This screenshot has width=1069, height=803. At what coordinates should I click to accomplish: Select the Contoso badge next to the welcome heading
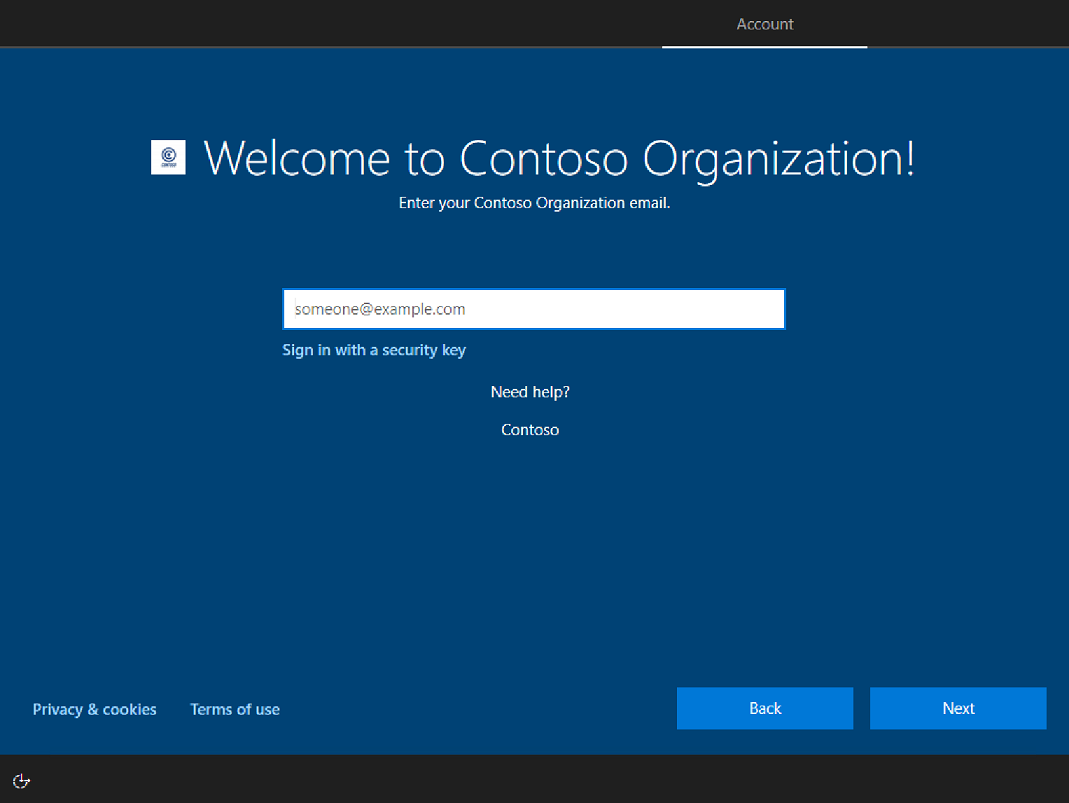click(x=168, y=157)
